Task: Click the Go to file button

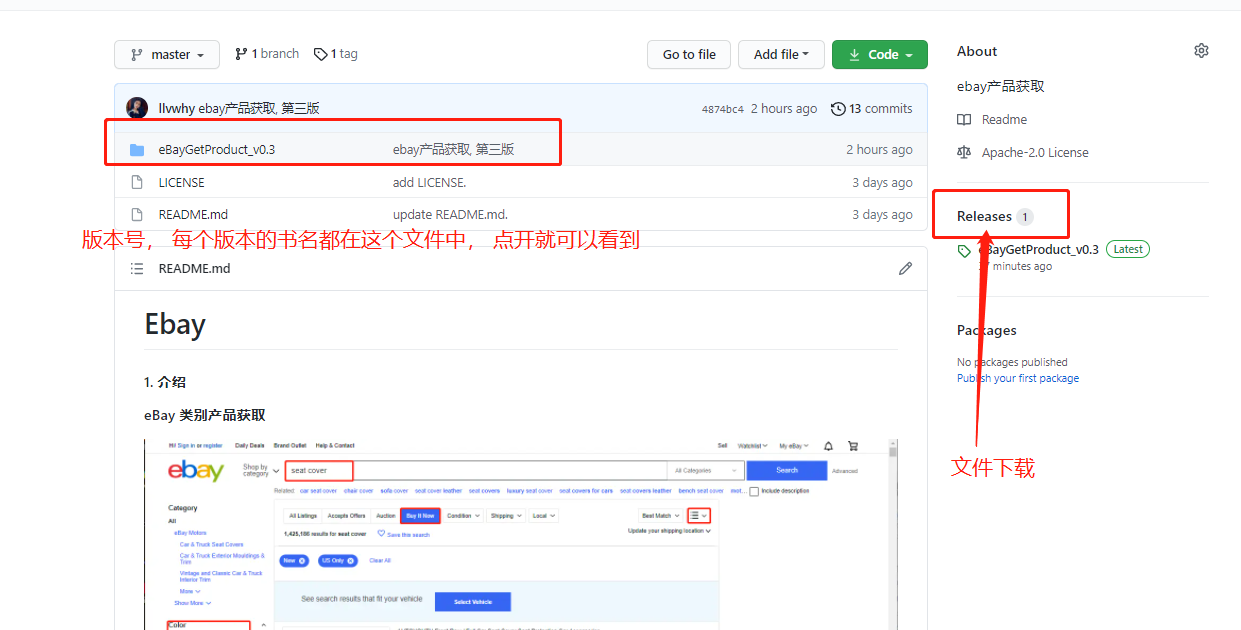Action: [689, 54]
